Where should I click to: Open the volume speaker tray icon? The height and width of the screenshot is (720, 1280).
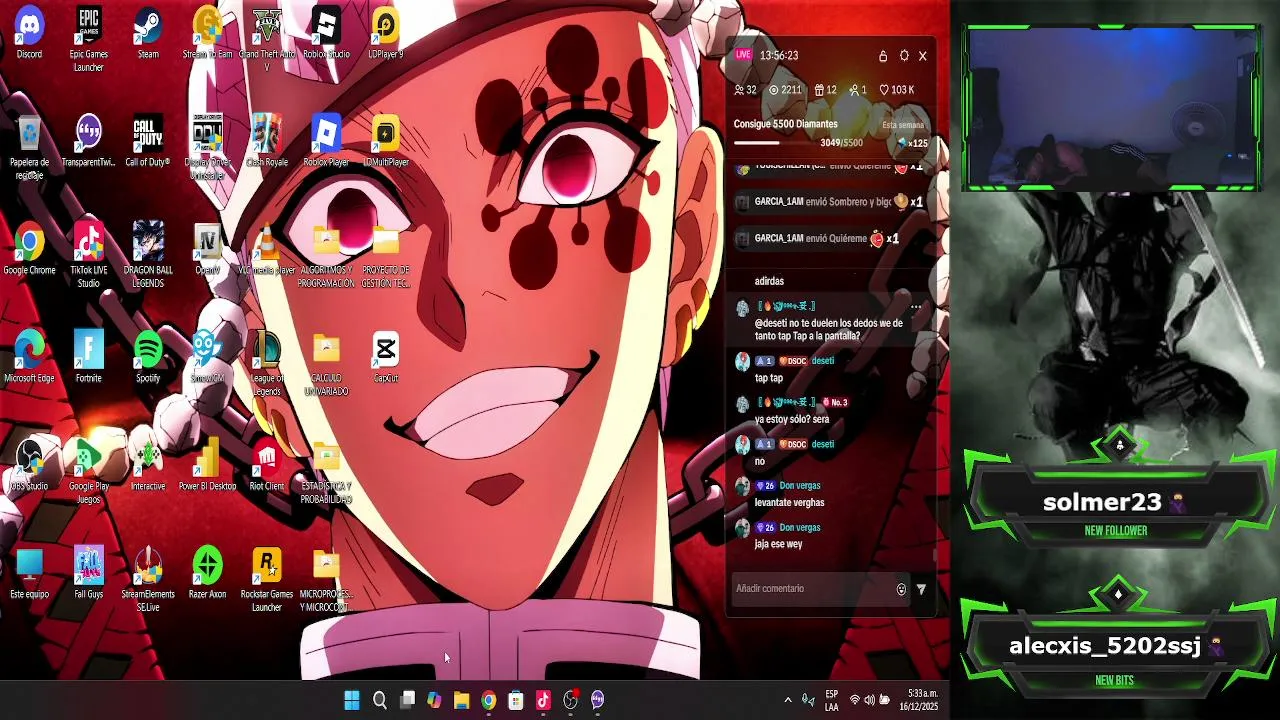[x=869, y=700]
